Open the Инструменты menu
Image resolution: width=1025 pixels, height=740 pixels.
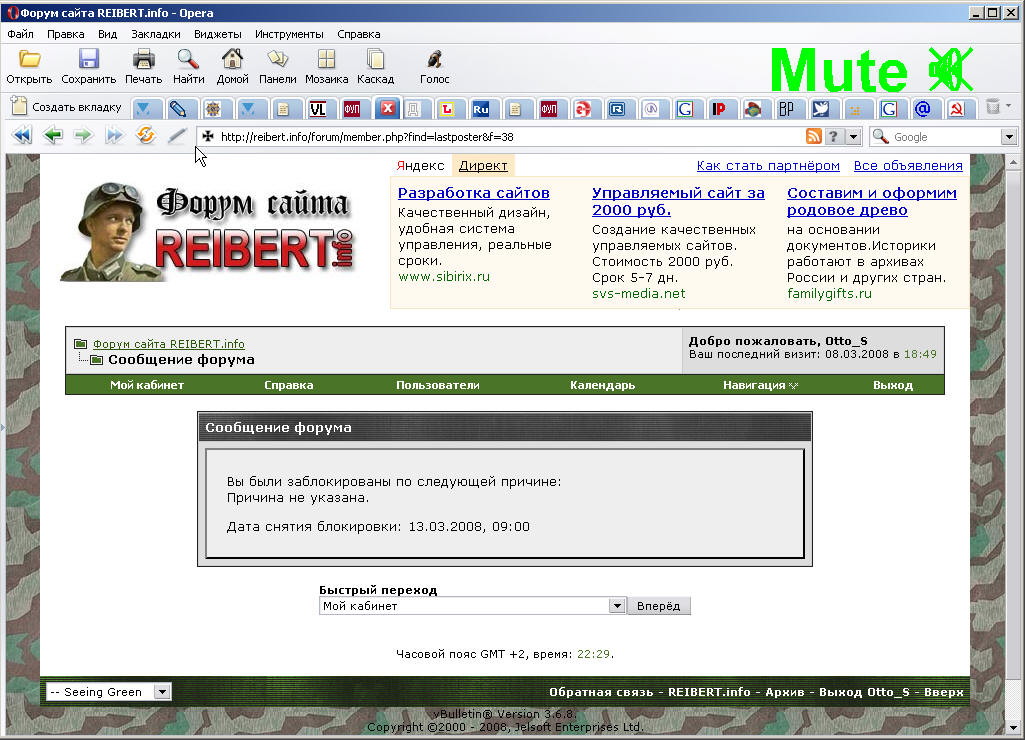tap(288, 33)
